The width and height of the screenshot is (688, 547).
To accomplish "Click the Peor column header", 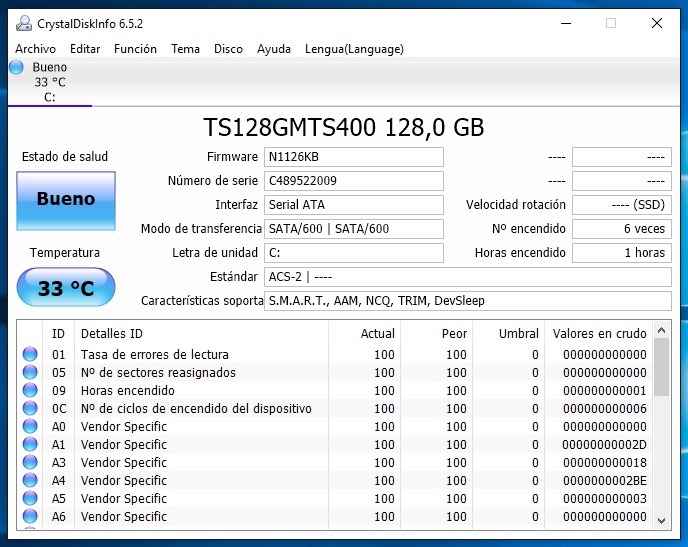I will click(x=436, y=334).
